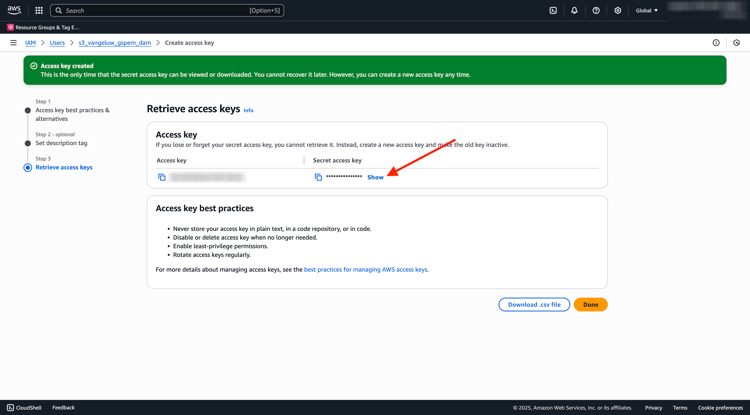Launch CloudShell from the top bar icon

[553, 11]
